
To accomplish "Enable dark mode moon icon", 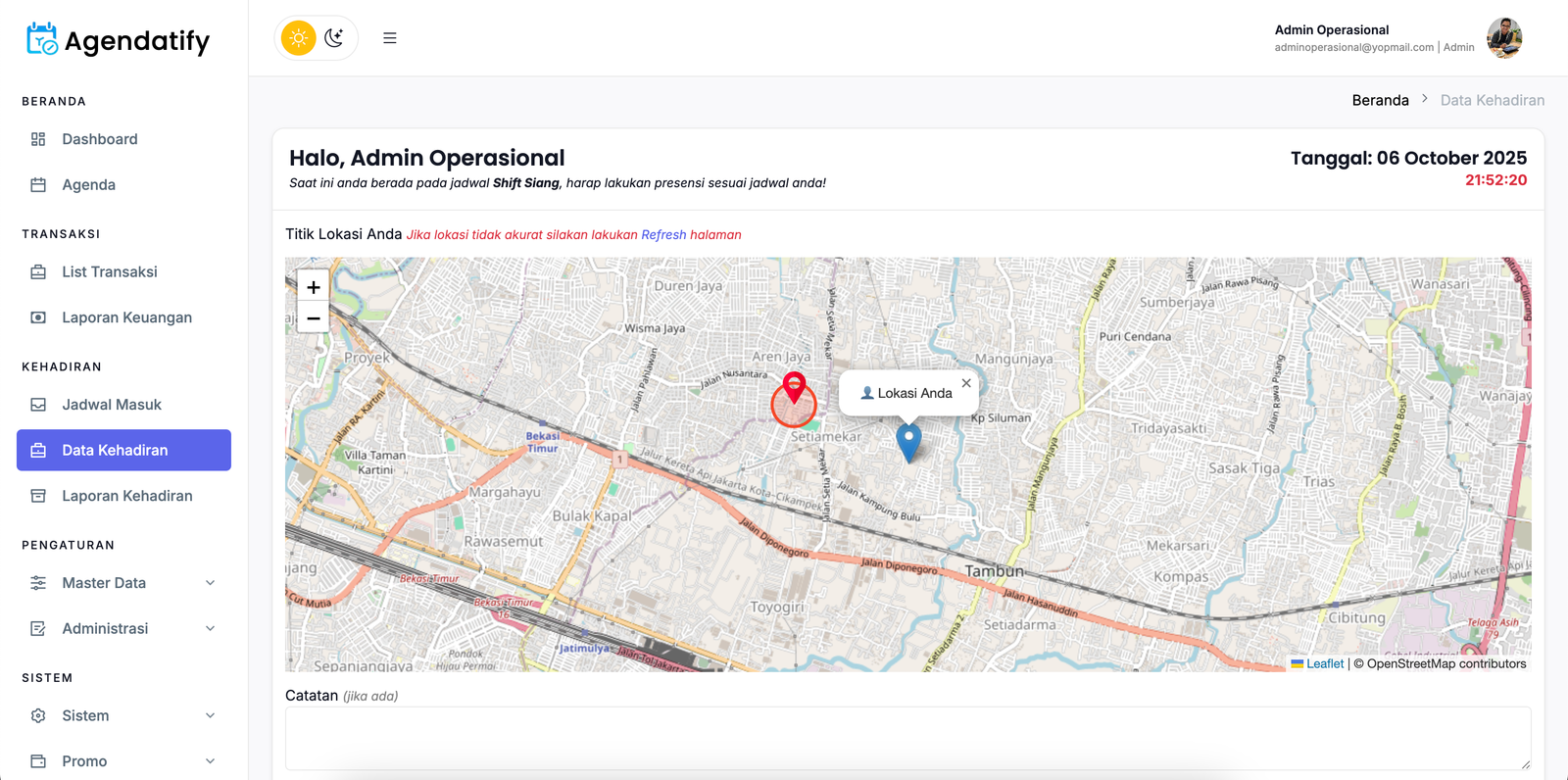I will pos(334,38).
